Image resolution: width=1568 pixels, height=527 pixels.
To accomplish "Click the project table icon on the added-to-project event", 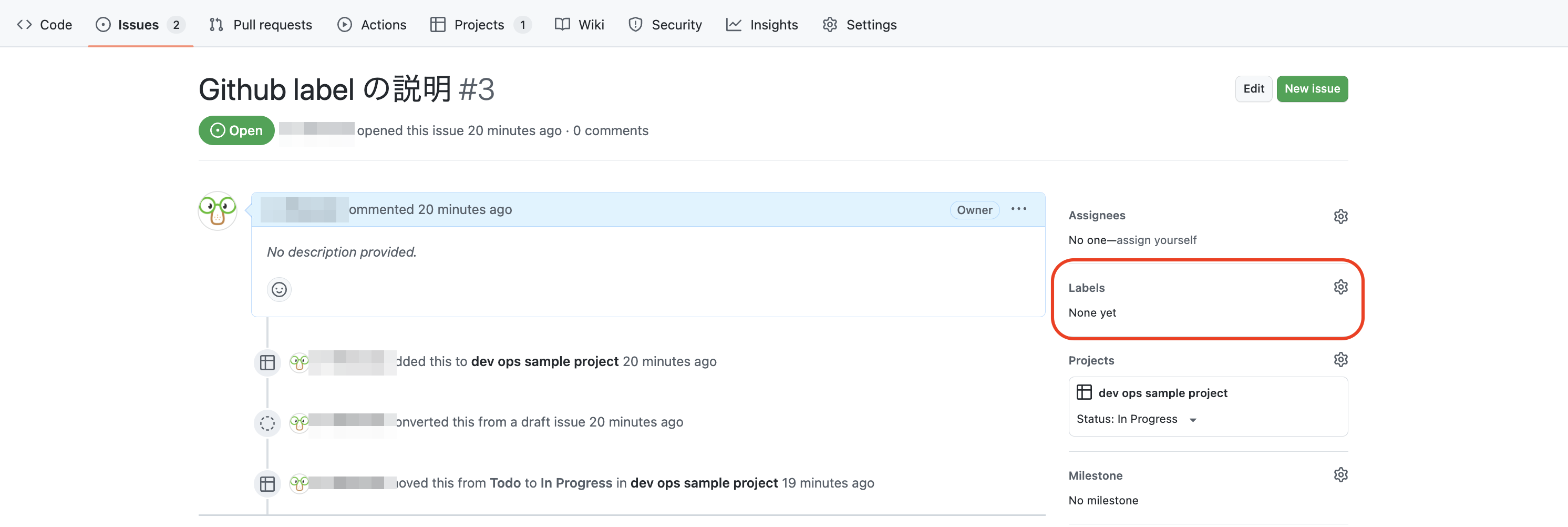I will click(267, 362).
